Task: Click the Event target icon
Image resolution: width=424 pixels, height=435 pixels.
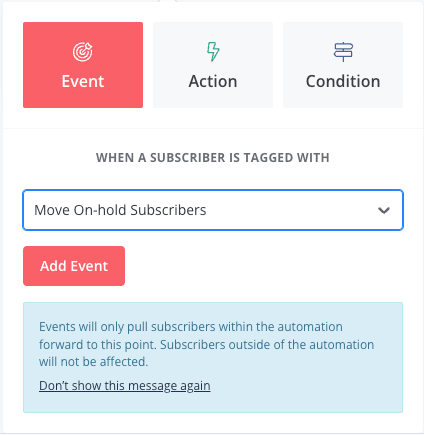Action: pos(83,52)
